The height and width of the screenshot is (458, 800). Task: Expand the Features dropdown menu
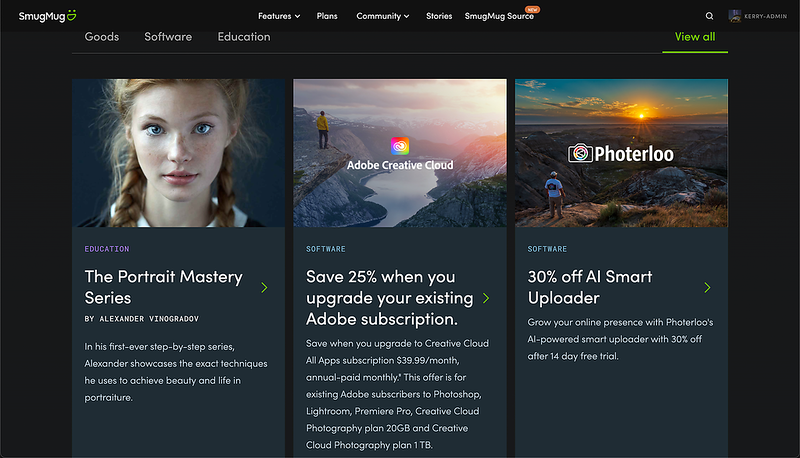coord(279,16)
